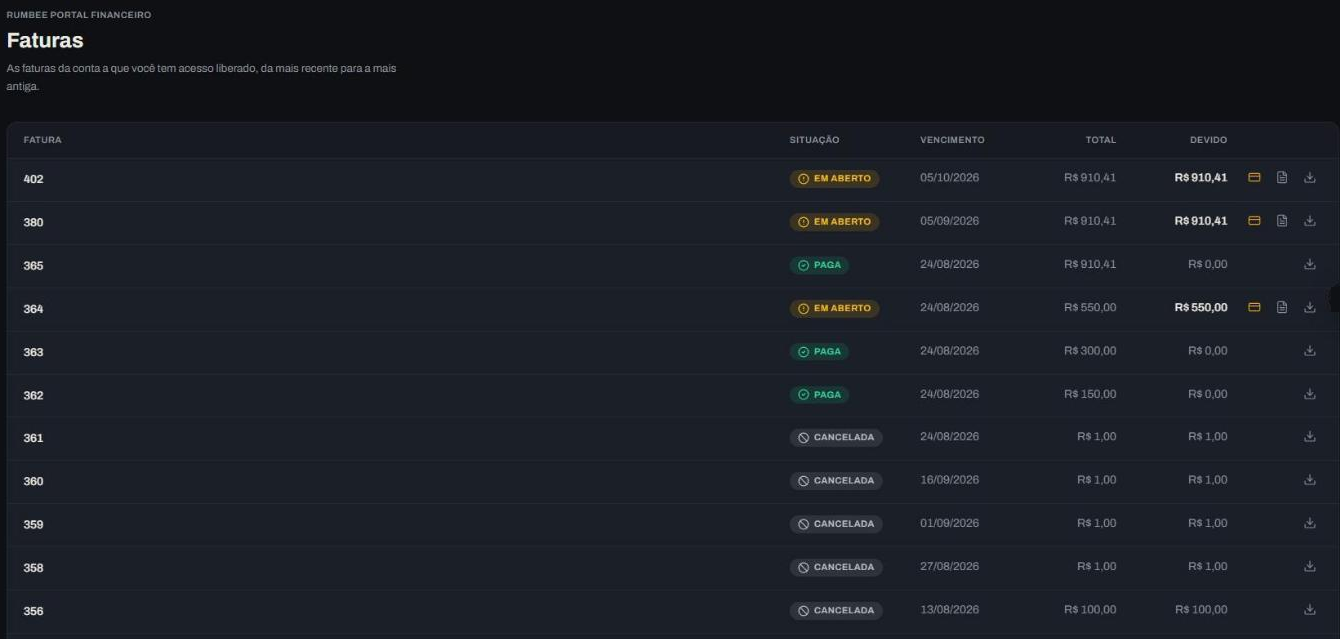Select the due date 16/09/2026
The width and height of the screenshot is (1340, 639).
(x=950, y=480)
